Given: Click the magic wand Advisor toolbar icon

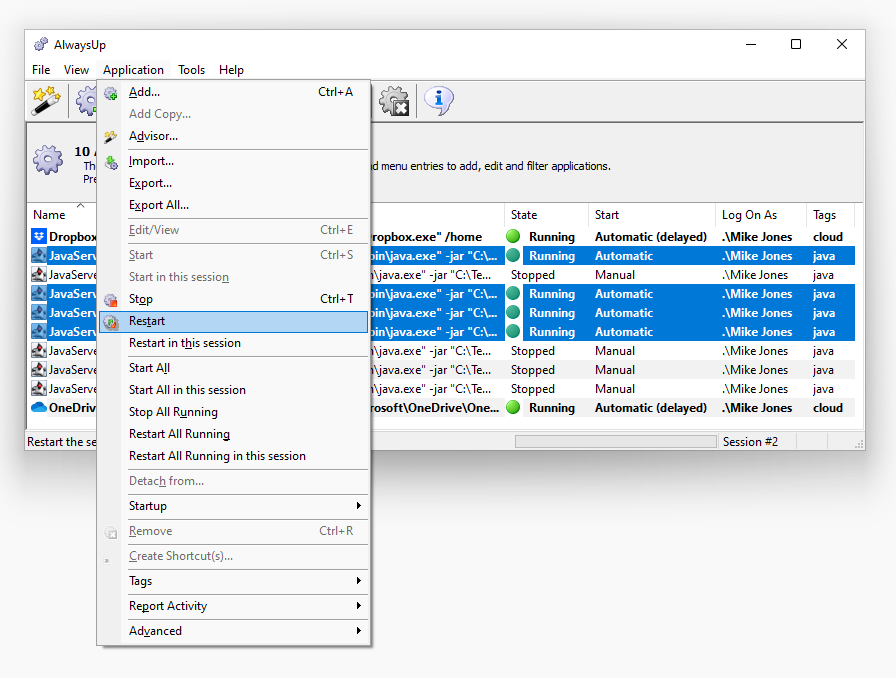Looking at the screenshot, I should coord(46,100).
